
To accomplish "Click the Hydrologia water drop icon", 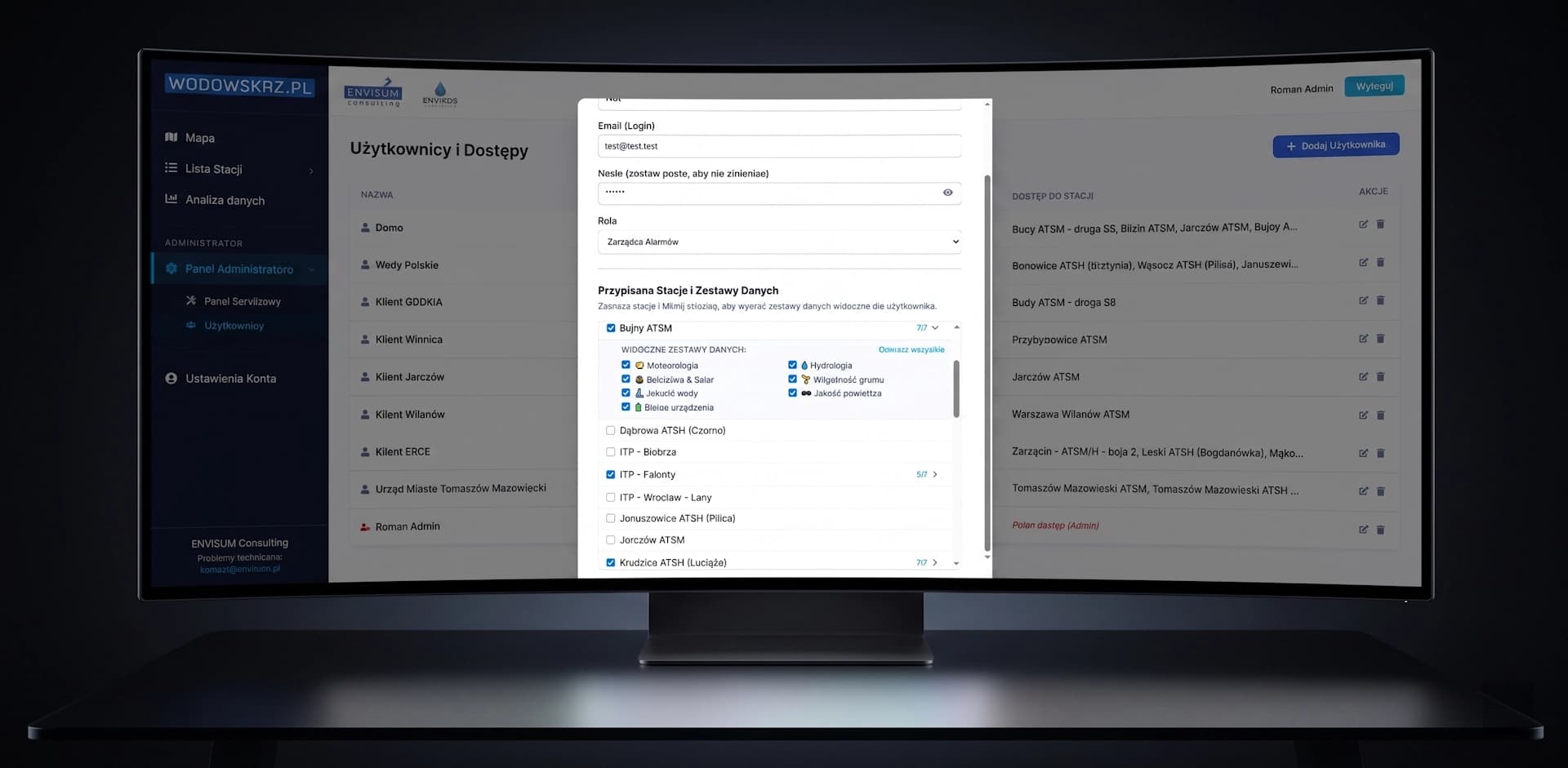I will point(804,366).
